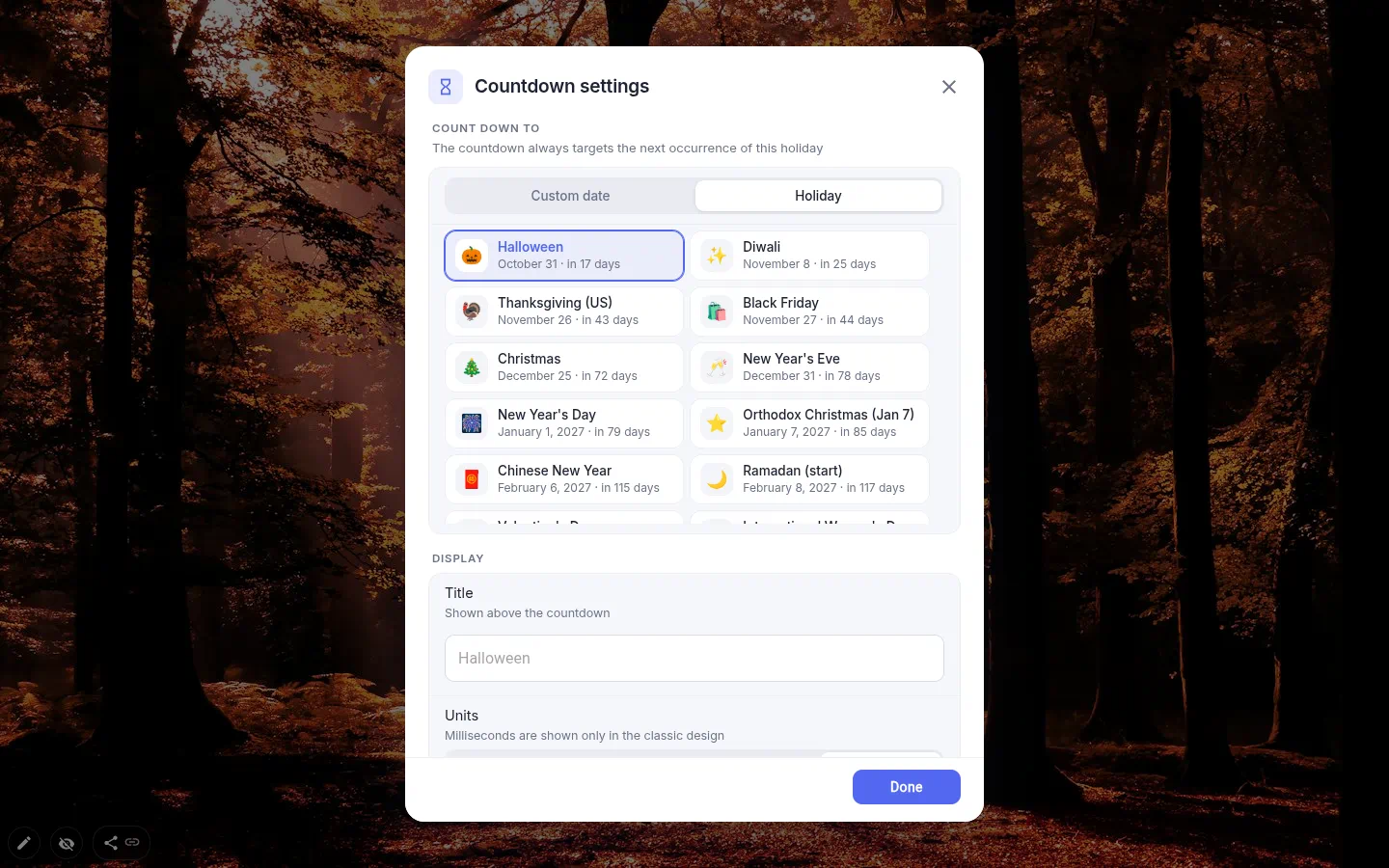
Task: Click the "Units" label
Action: tap(461, 716)
